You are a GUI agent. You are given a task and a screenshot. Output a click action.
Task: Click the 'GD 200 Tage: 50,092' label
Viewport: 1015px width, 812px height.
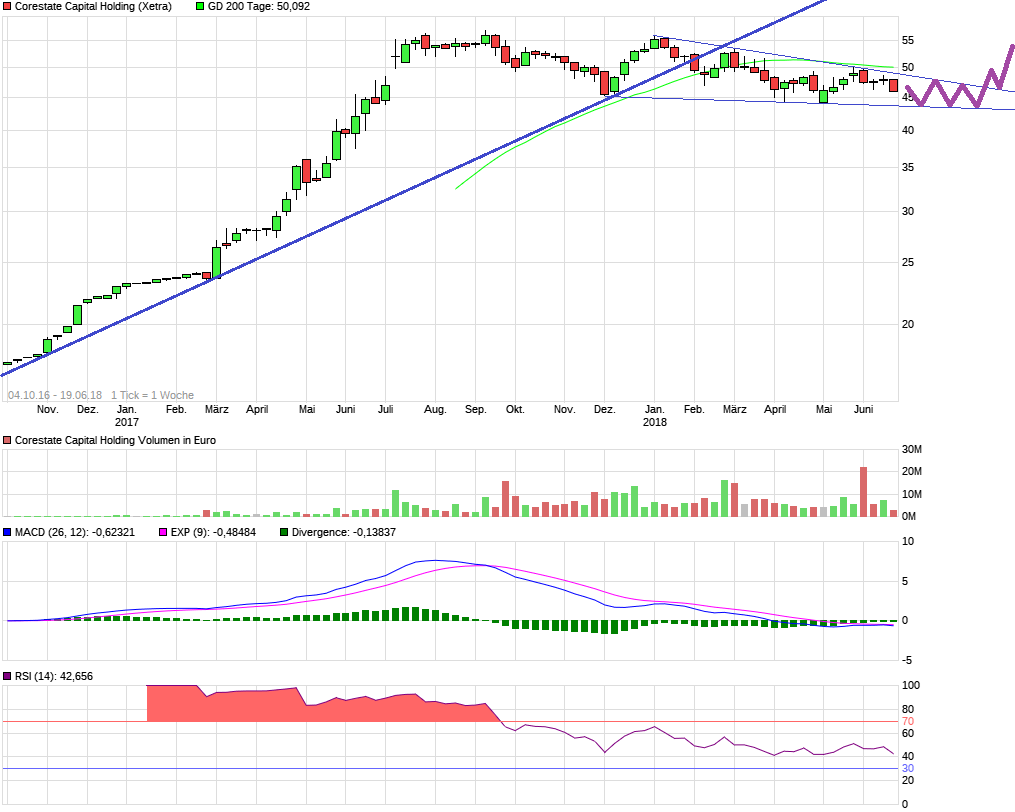pos(259,6)
